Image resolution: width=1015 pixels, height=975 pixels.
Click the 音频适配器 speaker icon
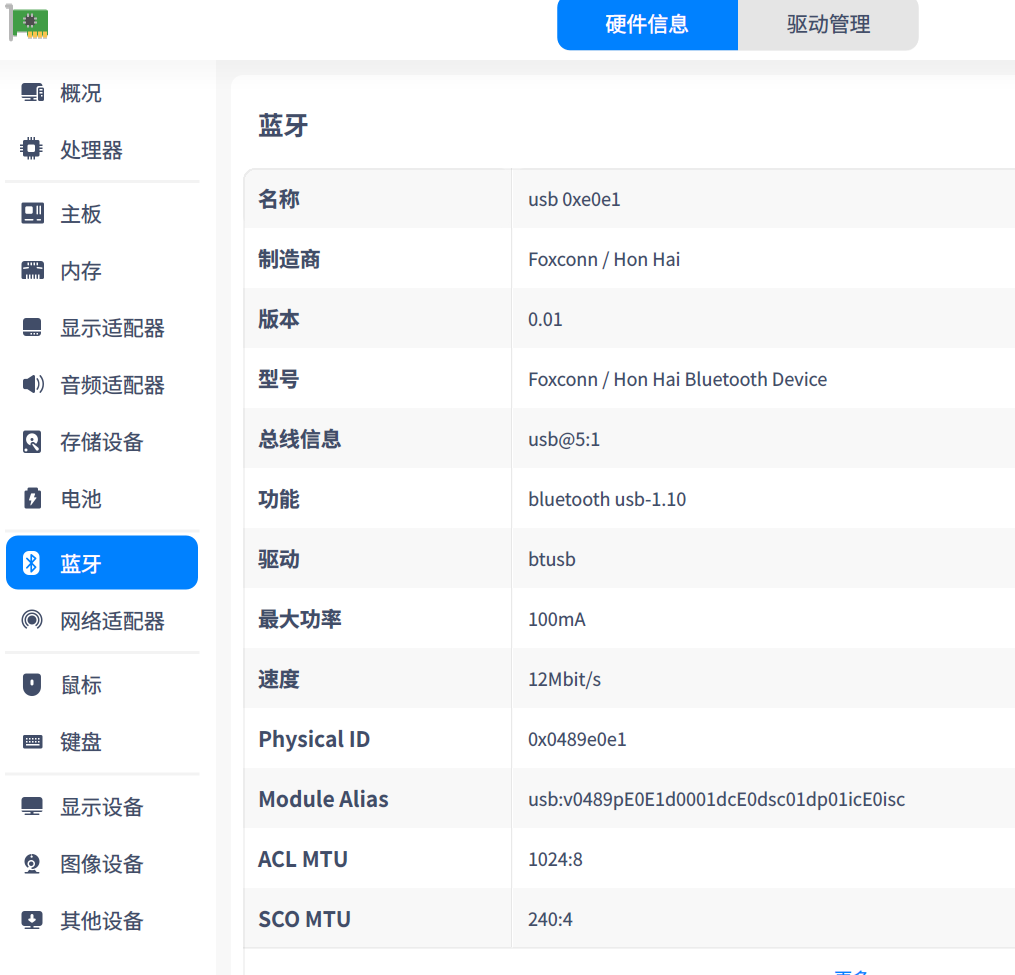32,384
